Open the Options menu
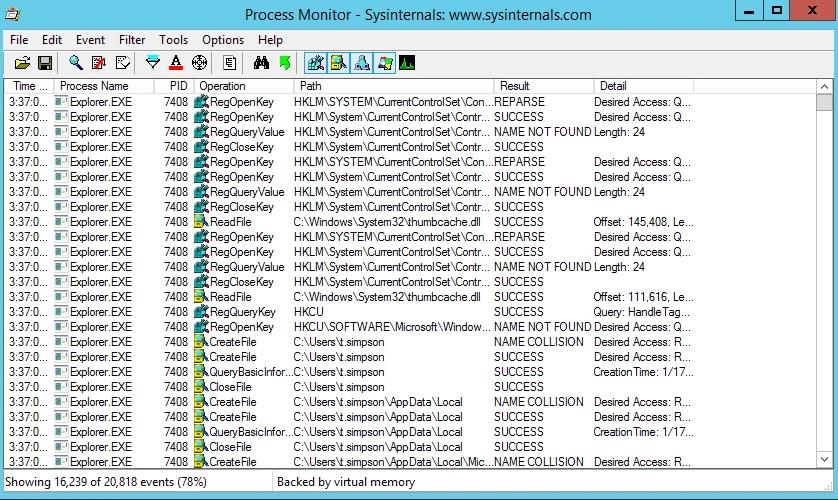This screenshot has height=500, width=838. click(223, 40)
